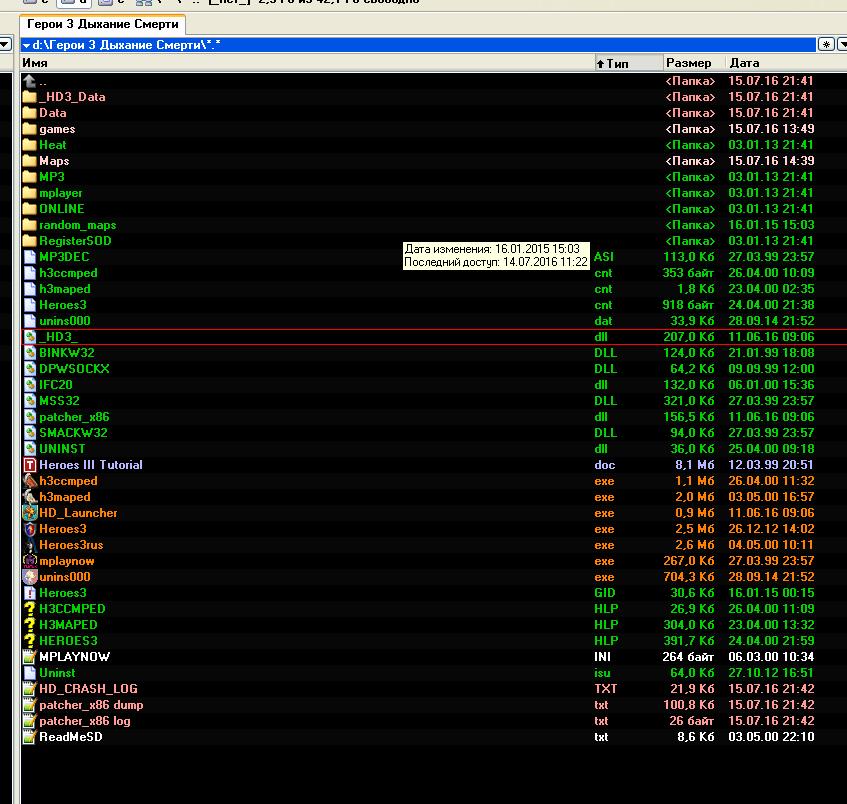Click the H3MAPED help question-mark icon
Screen dimensions: 847x804
30,625
